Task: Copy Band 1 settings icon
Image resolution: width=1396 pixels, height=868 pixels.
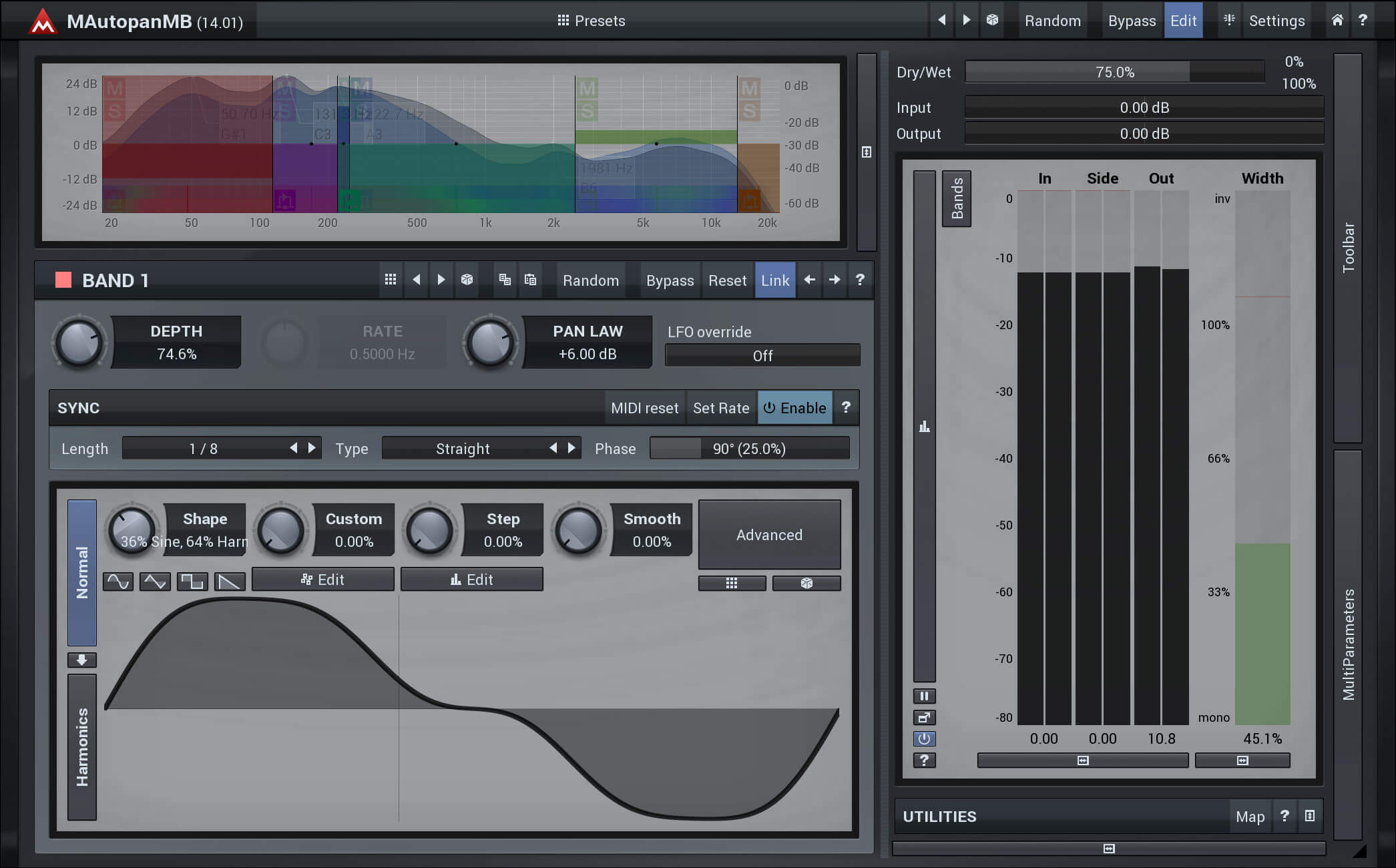Action: click(505, 280)
